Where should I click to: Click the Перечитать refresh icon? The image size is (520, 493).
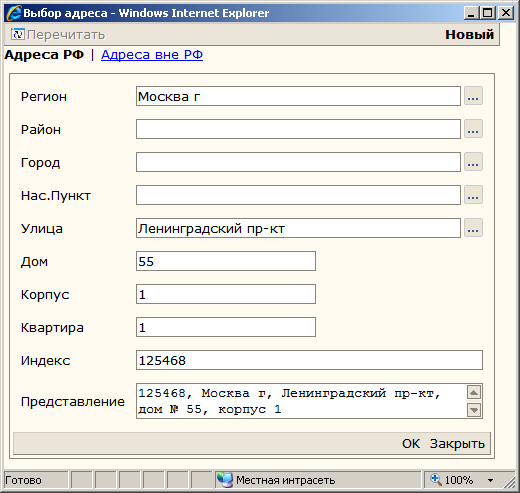pyautogui.click(x=18, y=34)
